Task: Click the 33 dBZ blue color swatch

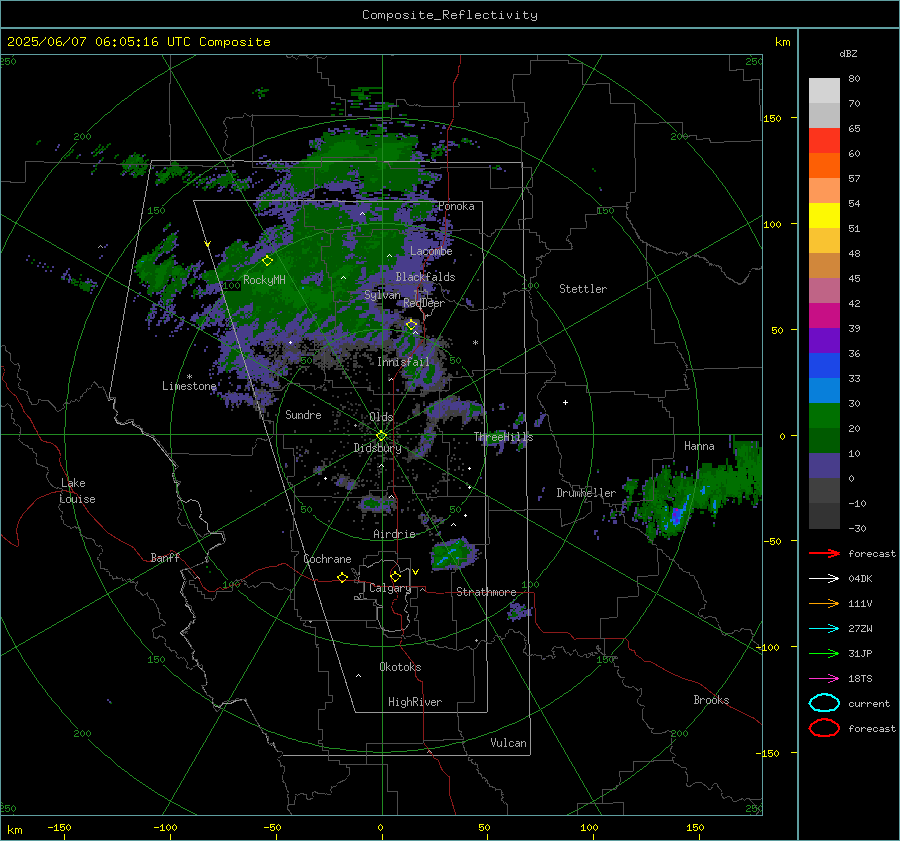Action: [x=824, y=390]
